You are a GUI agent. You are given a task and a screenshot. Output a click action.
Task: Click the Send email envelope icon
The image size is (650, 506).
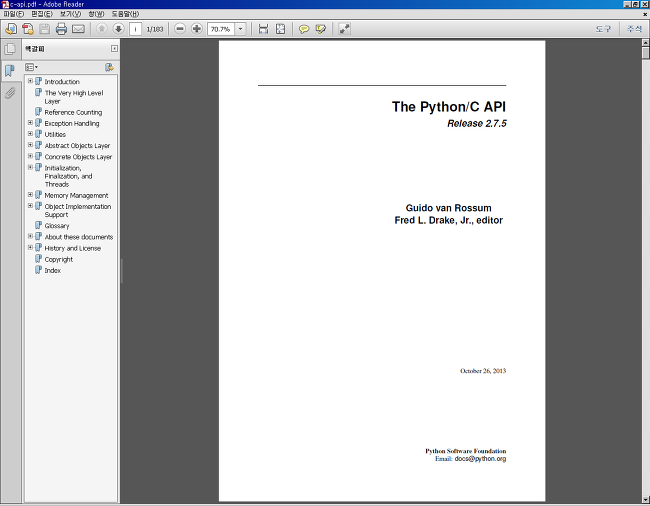pyautogui.click(x=78, y=29)
